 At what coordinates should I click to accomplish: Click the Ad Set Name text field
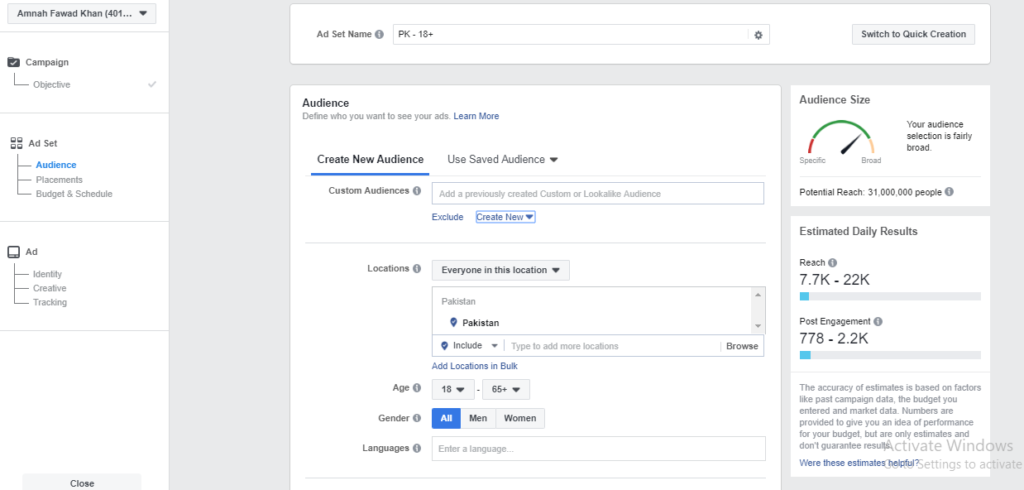571,35
